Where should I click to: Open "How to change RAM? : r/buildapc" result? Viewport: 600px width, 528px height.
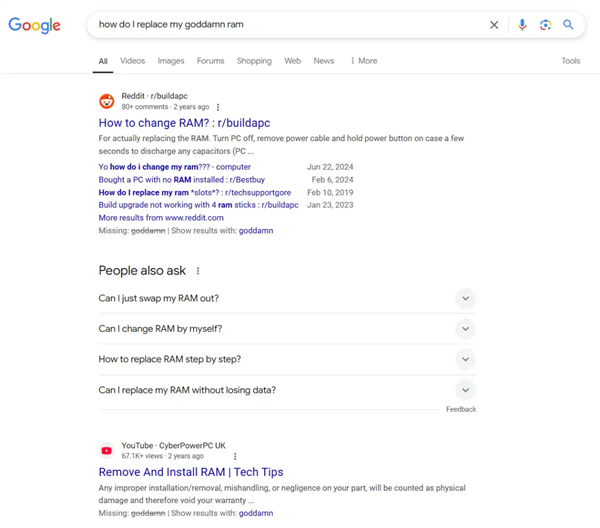[x=184, y=123]
